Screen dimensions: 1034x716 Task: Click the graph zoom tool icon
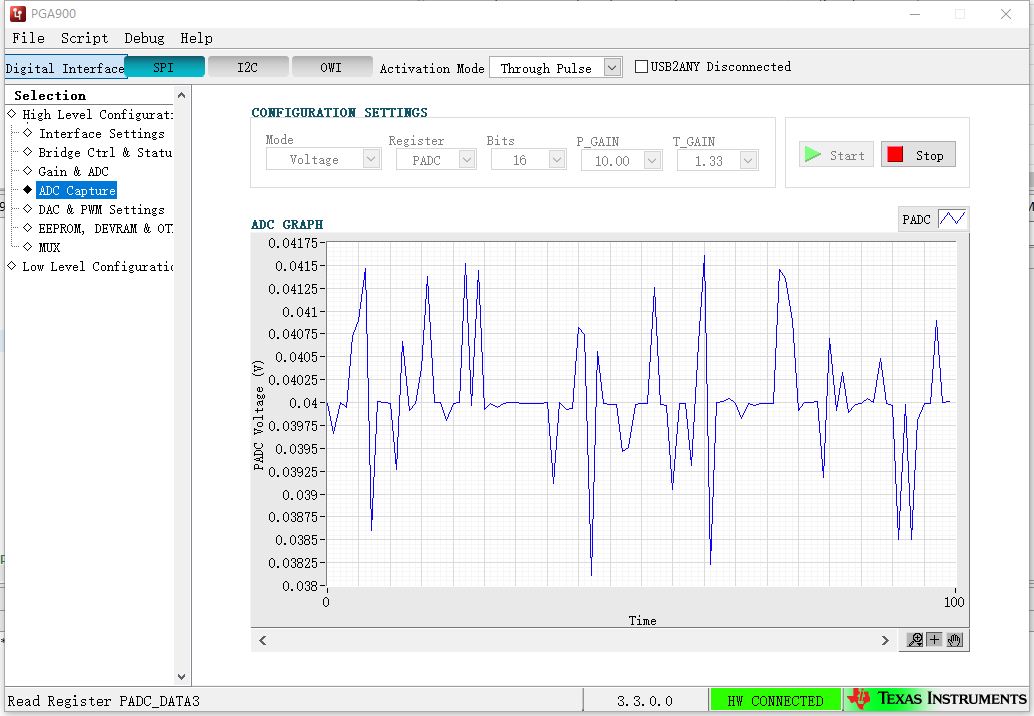[x=915, y=640]
